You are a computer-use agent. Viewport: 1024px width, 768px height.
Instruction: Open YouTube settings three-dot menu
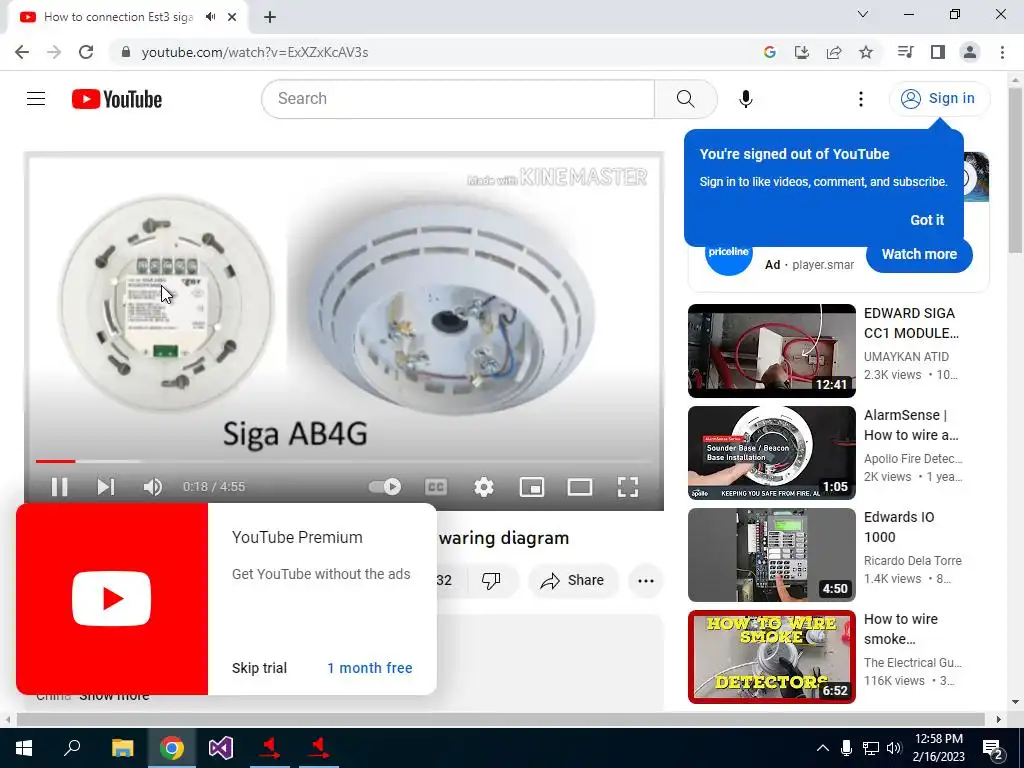[x=861, y=99]
